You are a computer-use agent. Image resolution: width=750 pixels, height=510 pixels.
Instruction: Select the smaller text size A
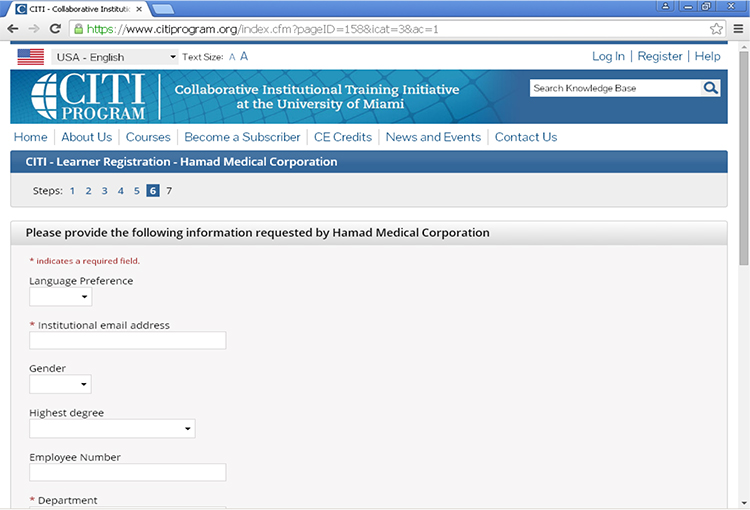232,57
